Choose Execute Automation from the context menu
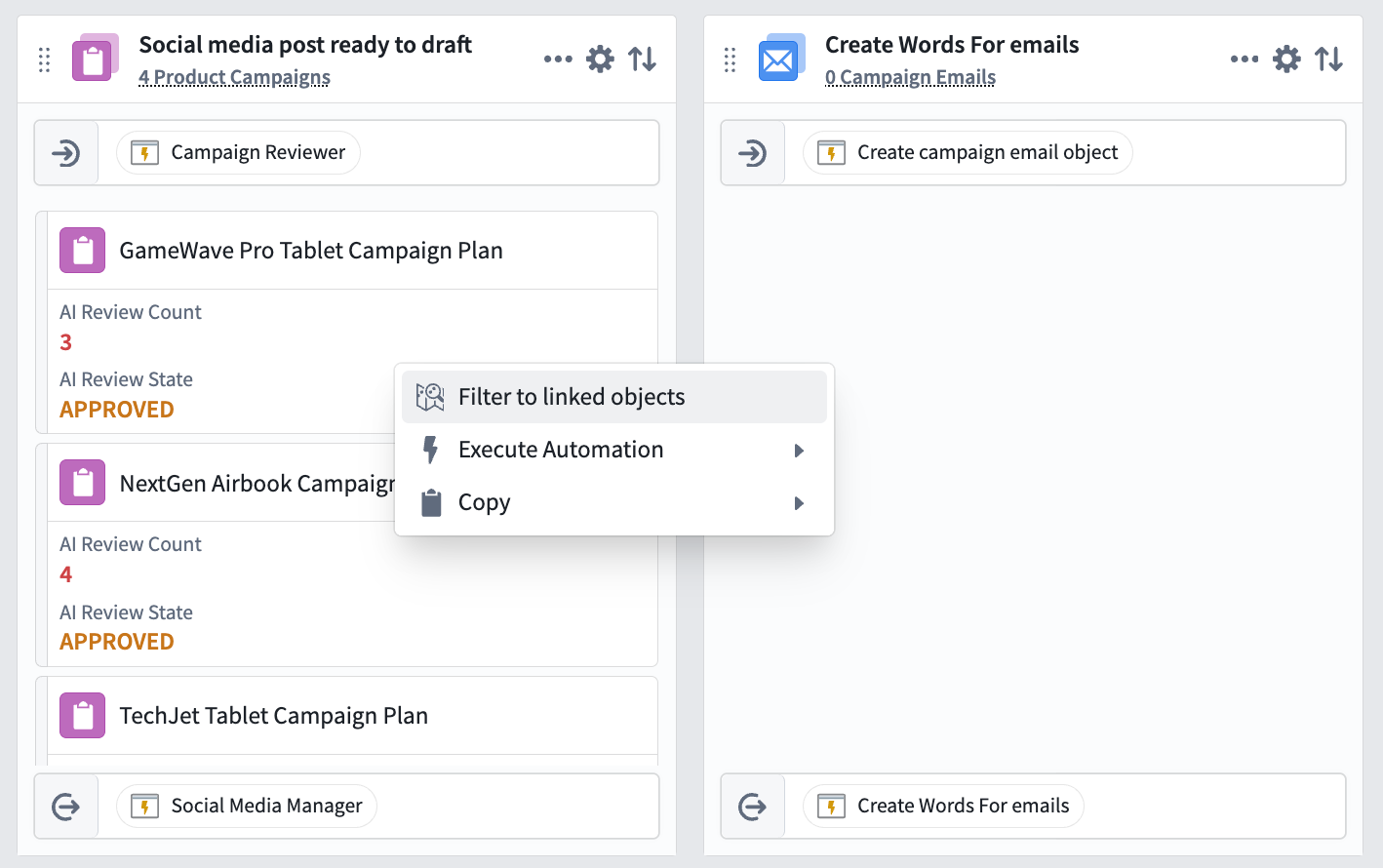The width and height of the screenshot is (1383, 868). [x=561, y=450]
